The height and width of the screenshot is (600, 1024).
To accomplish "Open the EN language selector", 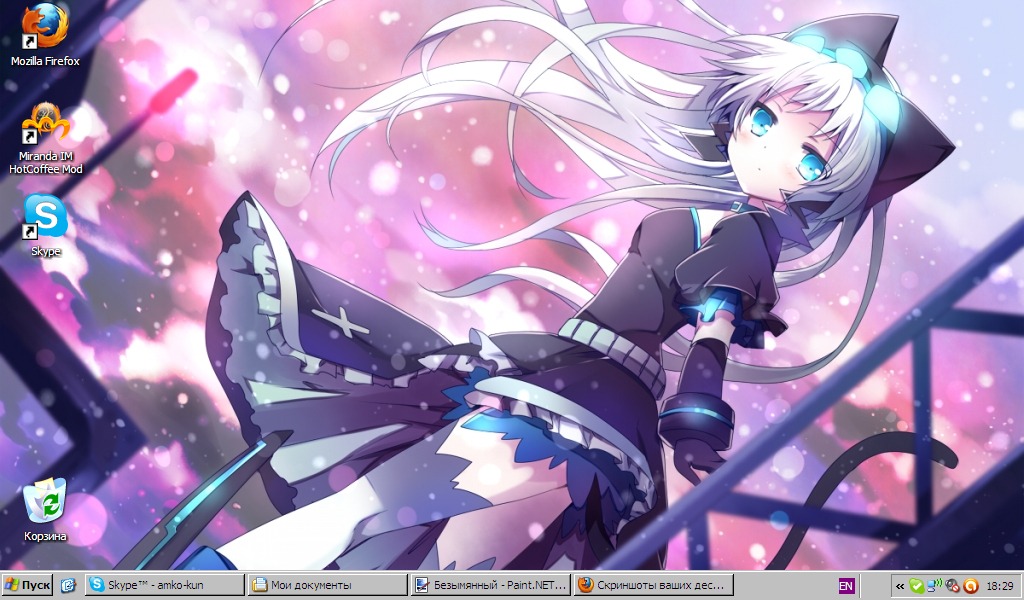I will pyautogui.click(x=846, y=585).
